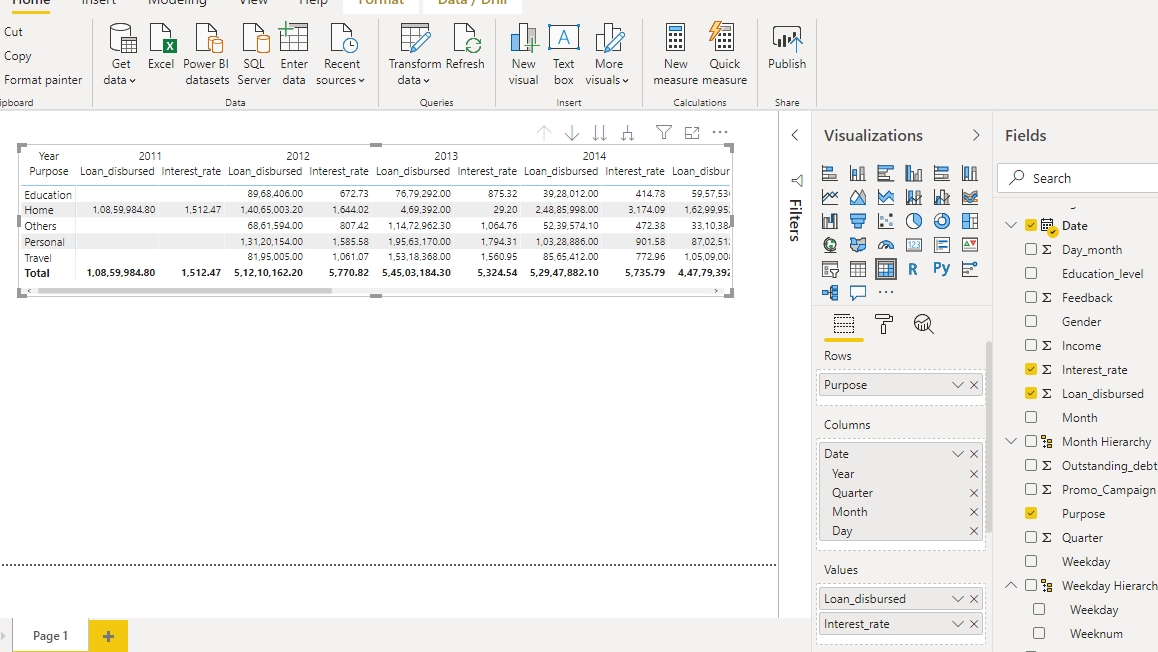Click Format painter in clipboard
Image resolution: width=1158 pixels, height=652 pixels.
pyautogui.click(x=43, y=80)
